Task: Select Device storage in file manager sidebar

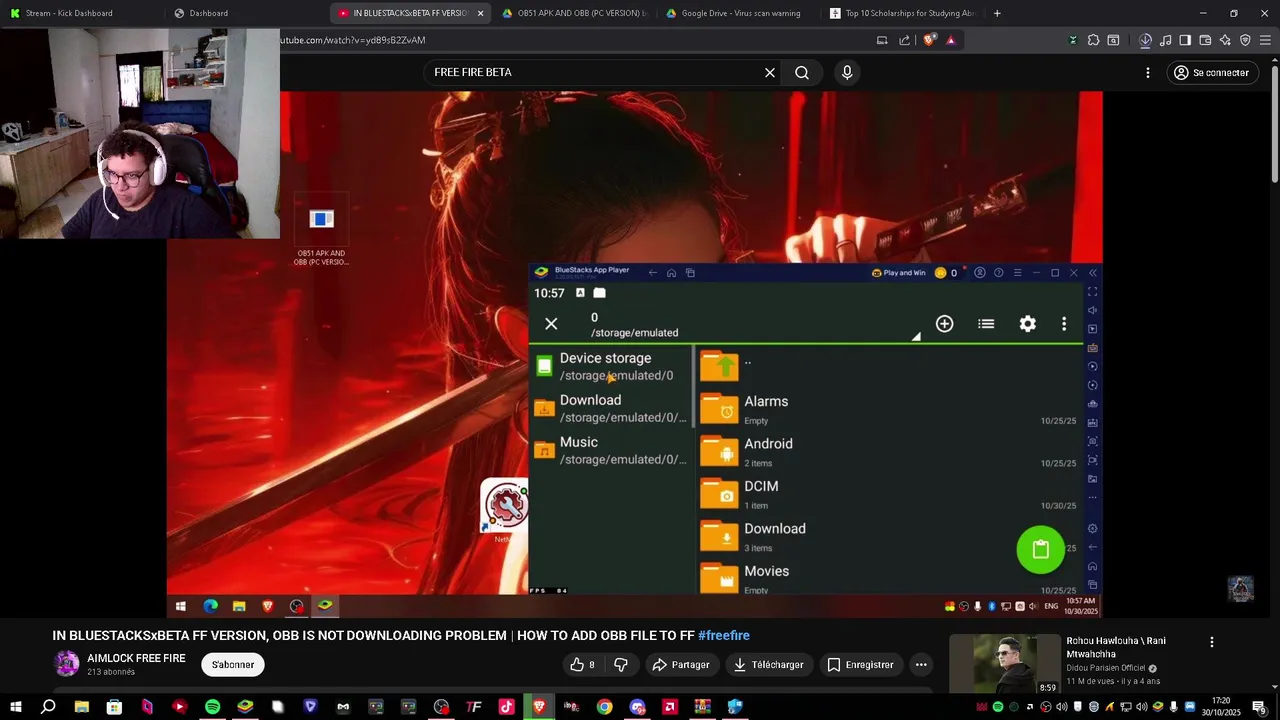Action: click(612, 366)
